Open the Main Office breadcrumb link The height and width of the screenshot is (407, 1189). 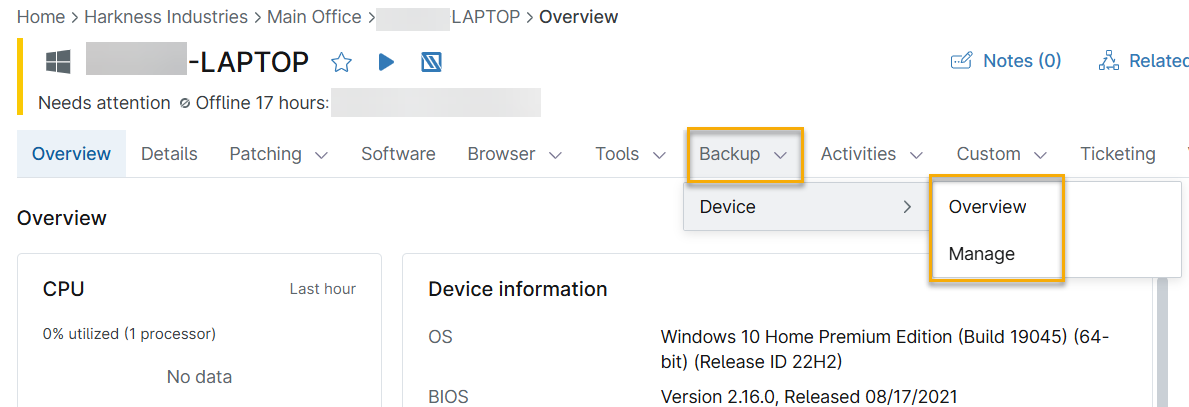(314, 17)
